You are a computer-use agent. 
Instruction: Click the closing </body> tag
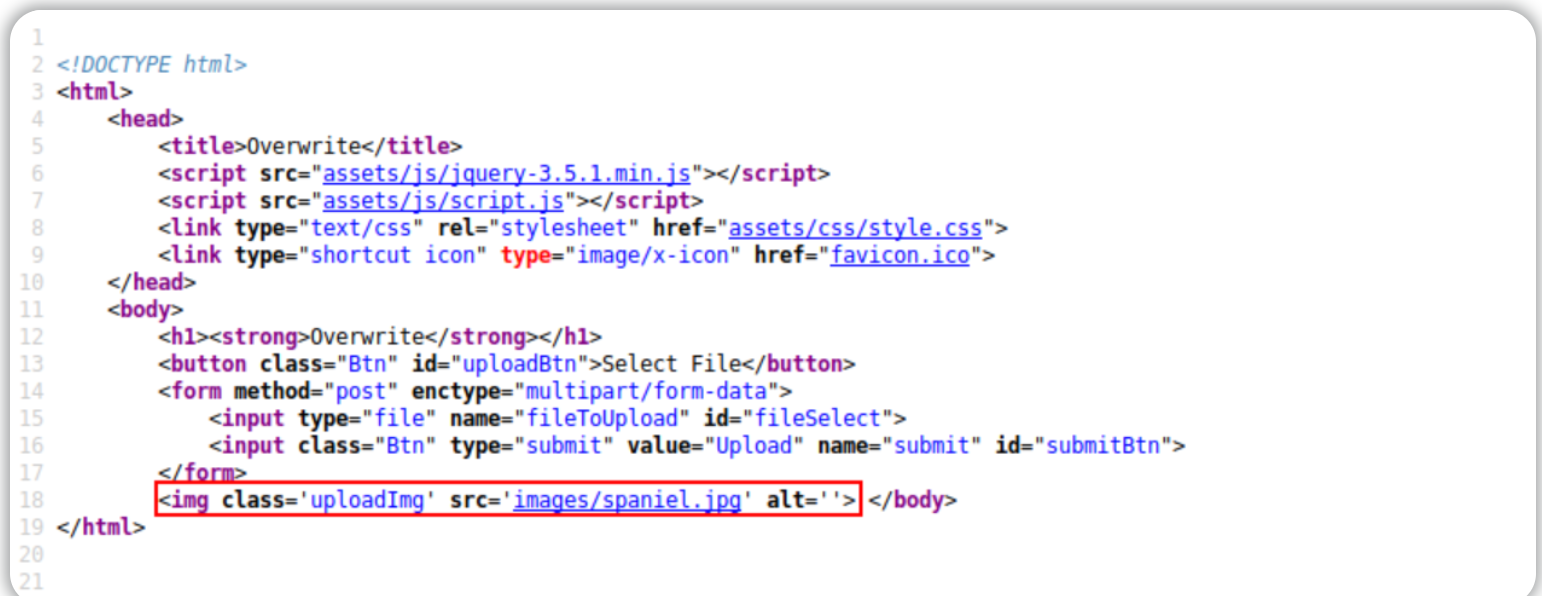pos(912,500)
